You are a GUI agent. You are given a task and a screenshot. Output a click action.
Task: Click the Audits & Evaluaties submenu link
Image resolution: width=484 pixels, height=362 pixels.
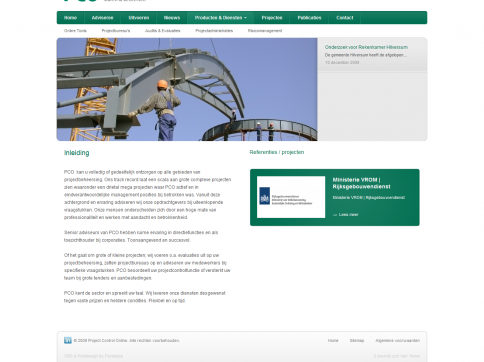tap(163, 31)
